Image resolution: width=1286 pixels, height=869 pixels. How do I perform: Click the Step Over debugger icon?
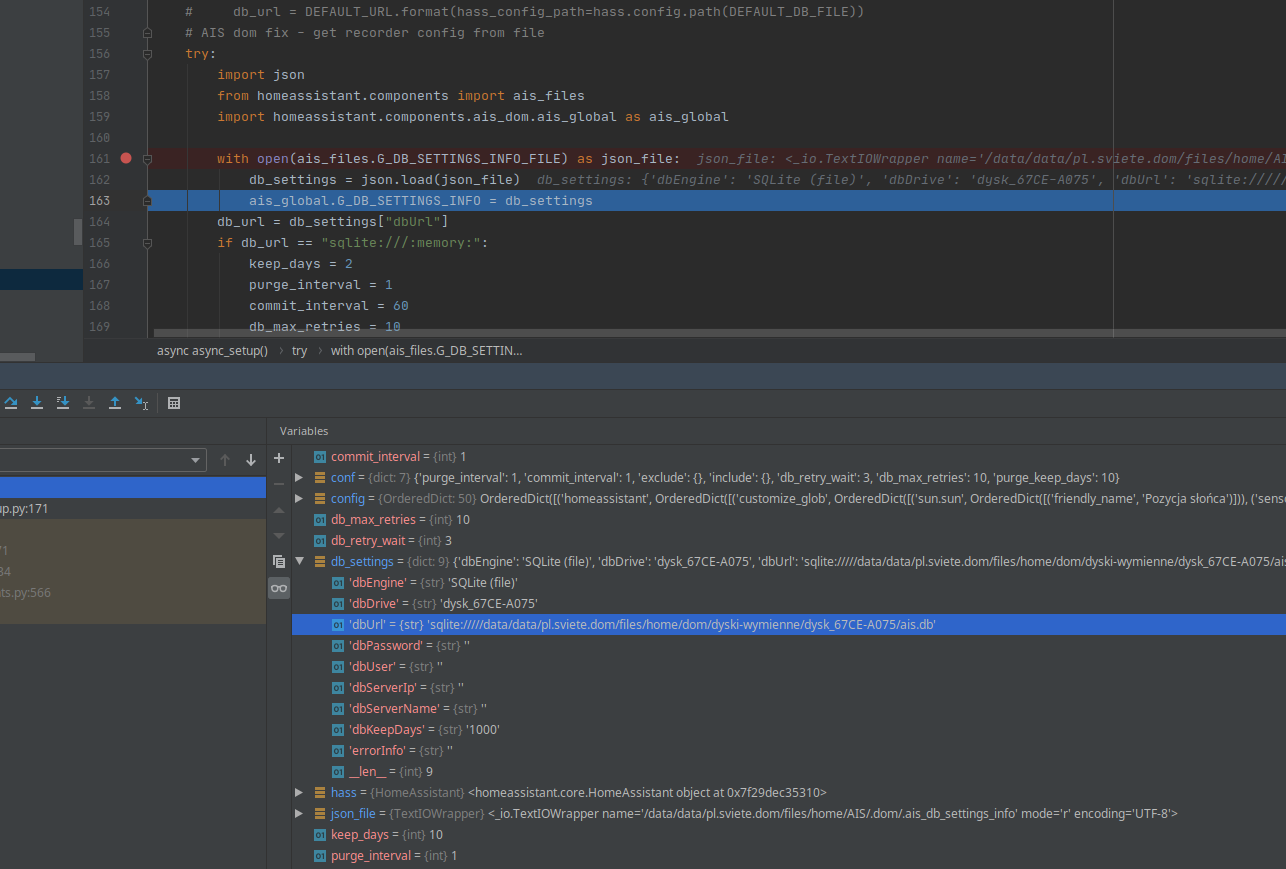click(11, 402)
